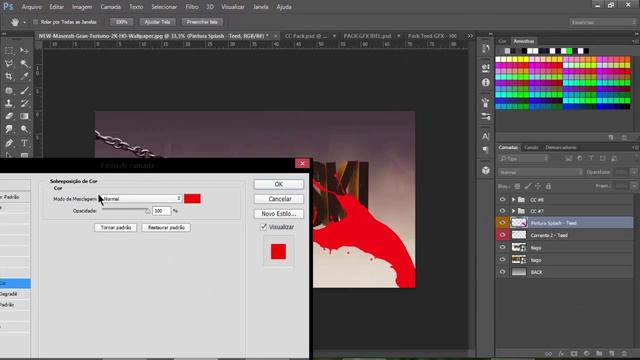Open the Paragraph panel icon
Image resolution: width=640 pixels, height=360 pixels.
(486, 150)
